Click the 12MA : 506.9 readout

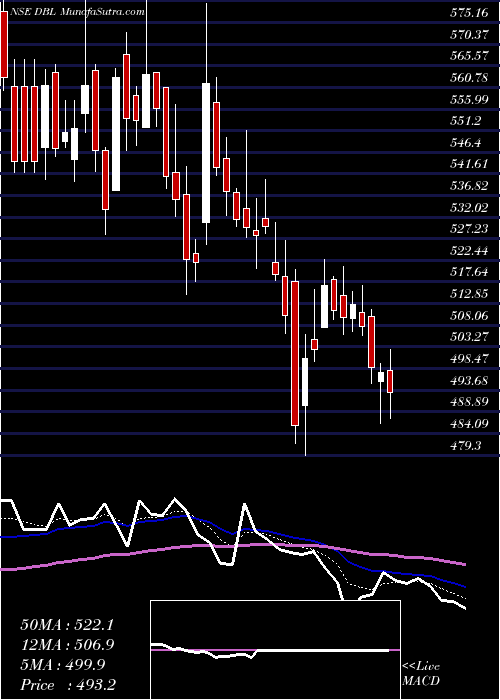tap(67, 645)
